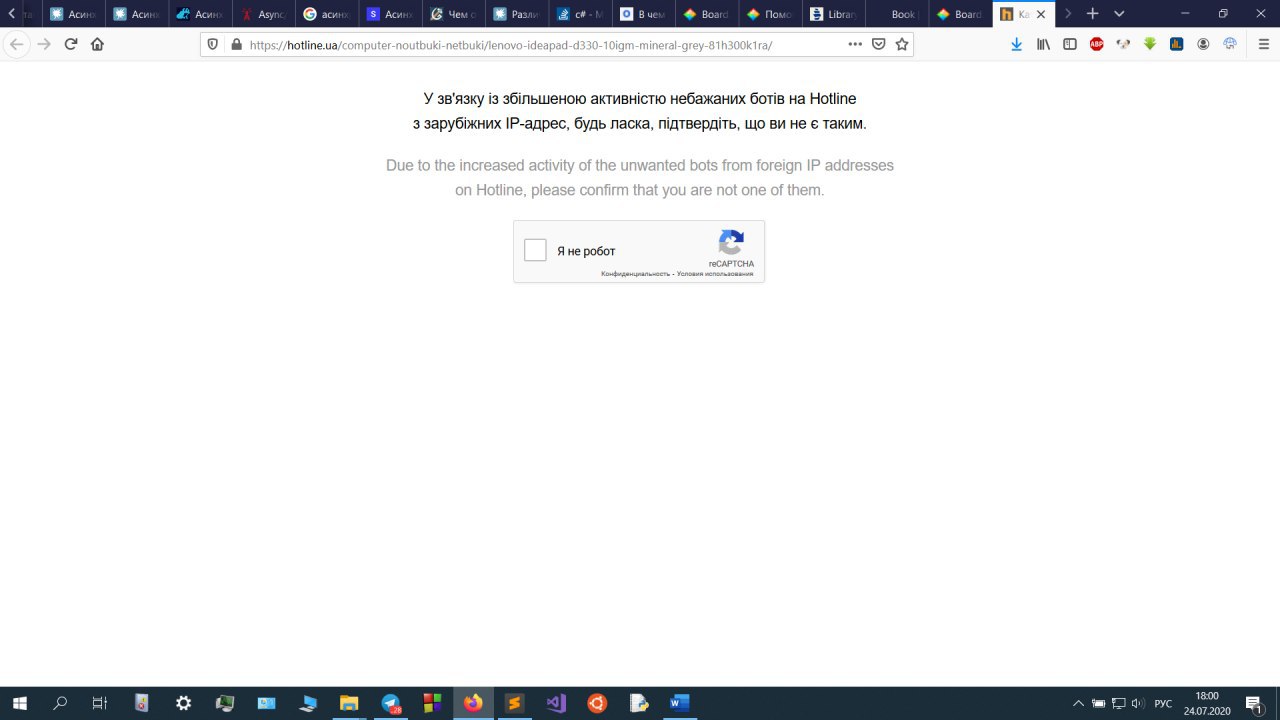Image resolution: width=1280 pixels, height=720 pixels.
Task: Go back to the previous page
Action: (16, 44)
